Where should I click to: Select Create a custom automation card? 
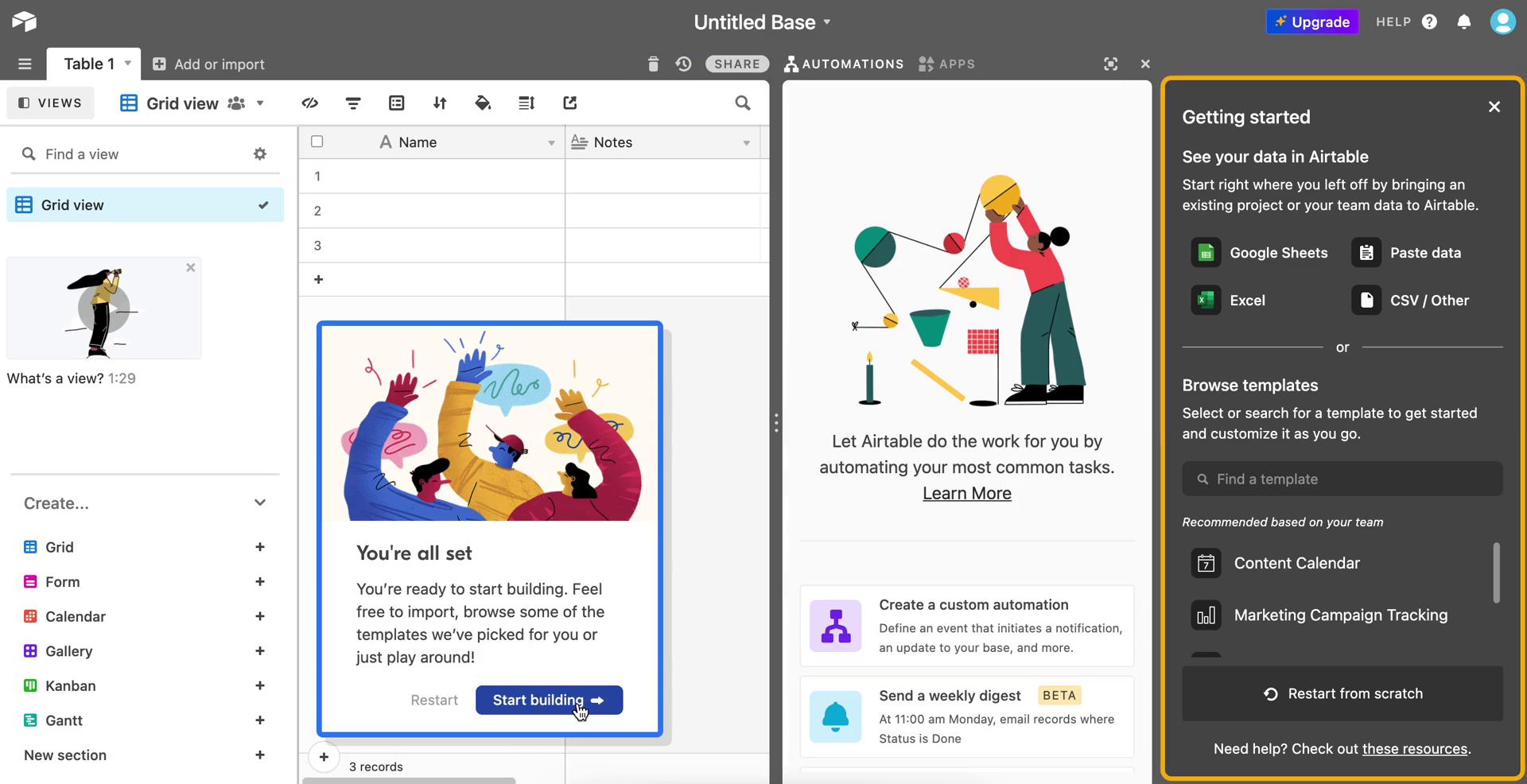tap(967, 626)
